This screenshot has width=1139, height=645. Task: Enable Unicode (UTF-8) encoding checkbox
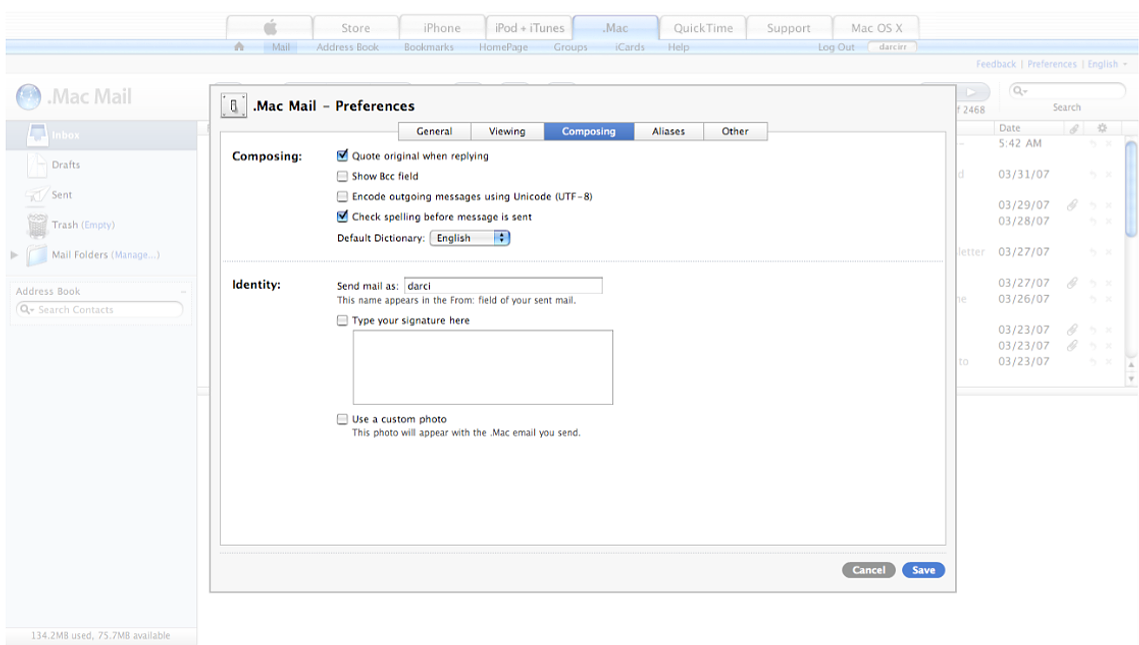[x=342, y=196]
